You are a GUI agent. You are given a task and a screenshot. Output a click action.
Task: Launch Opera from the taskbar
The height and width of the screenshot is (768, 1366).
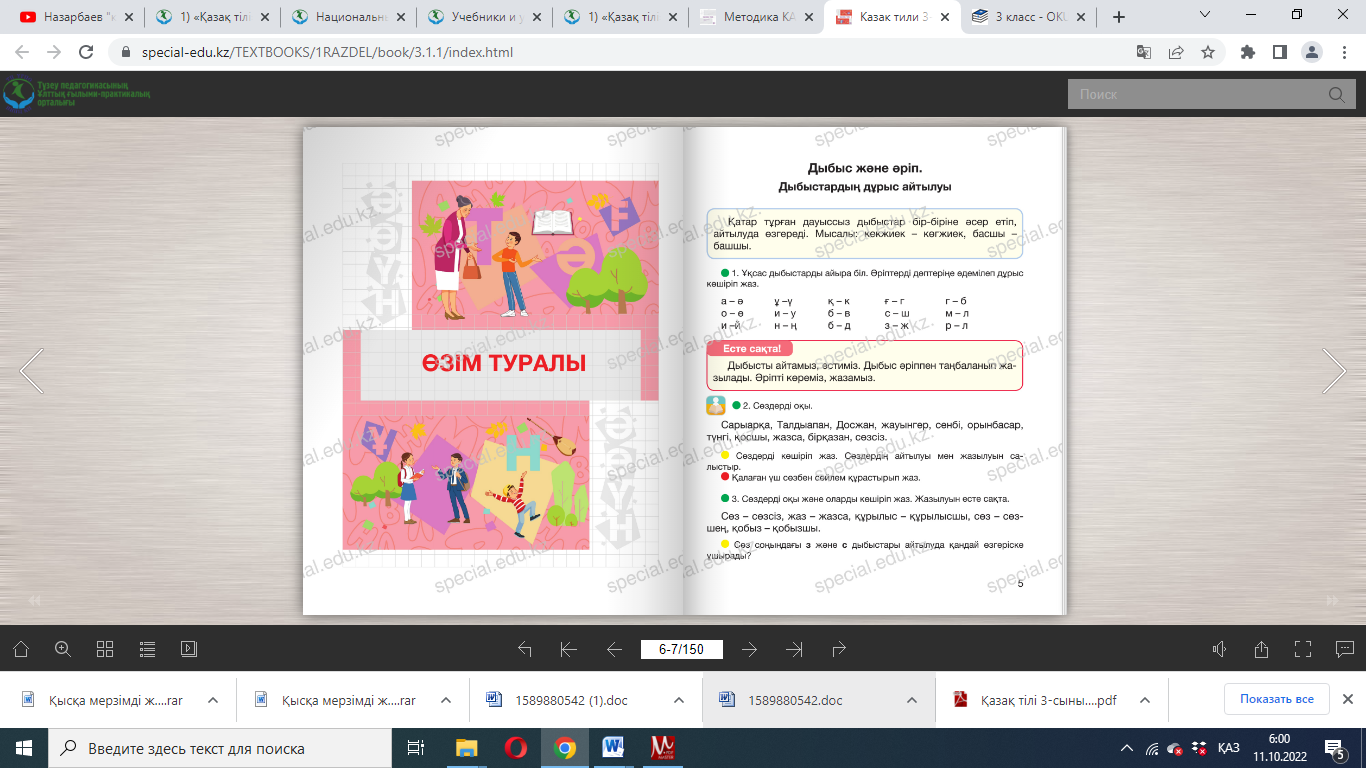516,748
